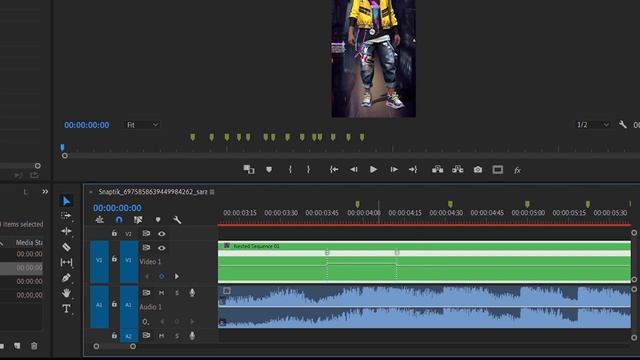Select the Slip tool
The height and width of the screenshot is (360, 640).
tap(66, 262)
